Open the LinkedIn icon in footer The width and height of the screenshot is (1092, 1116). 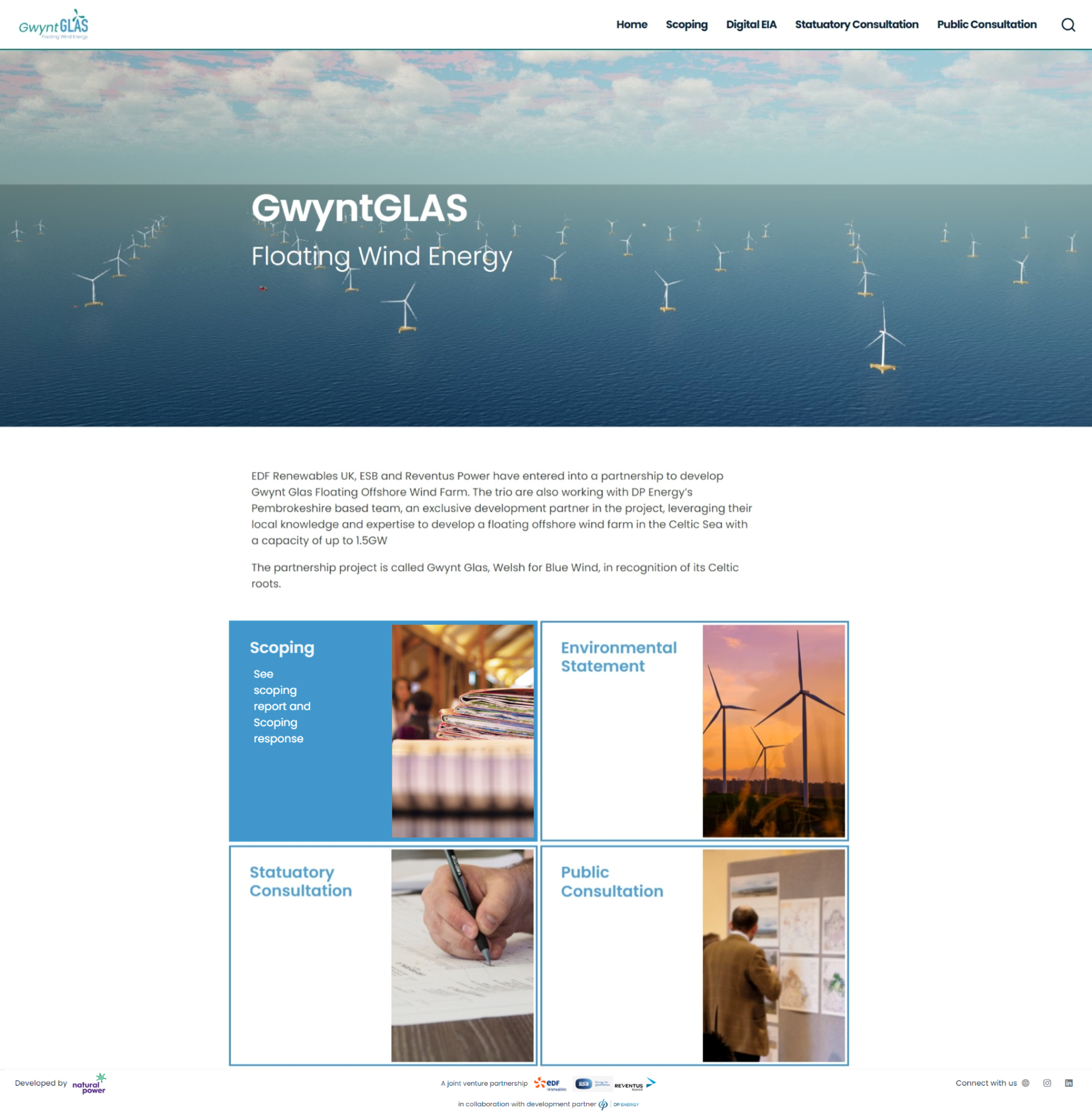click(x=1069, y=1083)
